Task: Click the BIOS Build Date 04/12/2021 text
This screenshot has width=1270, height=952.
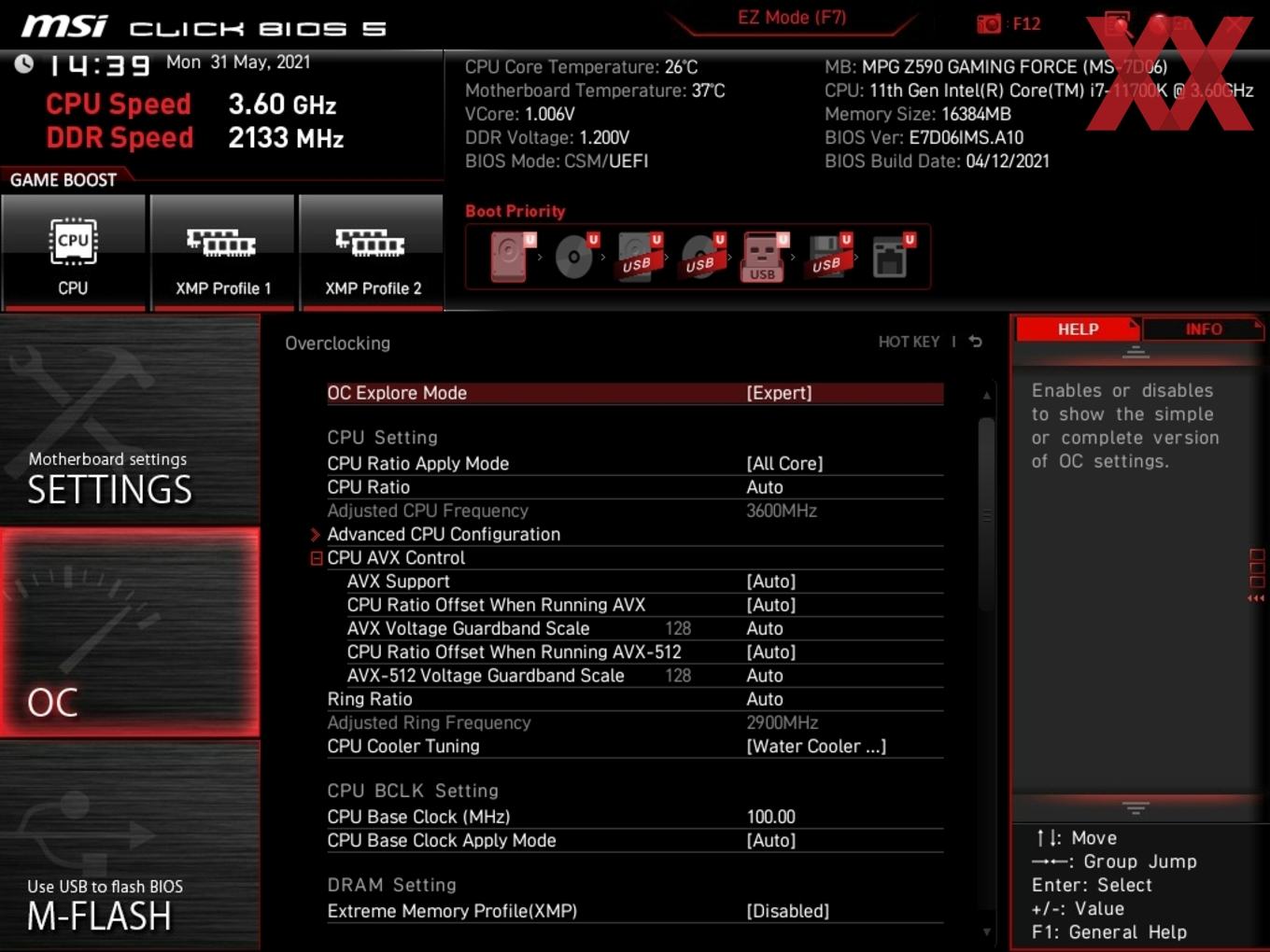Action: point(937,161)
